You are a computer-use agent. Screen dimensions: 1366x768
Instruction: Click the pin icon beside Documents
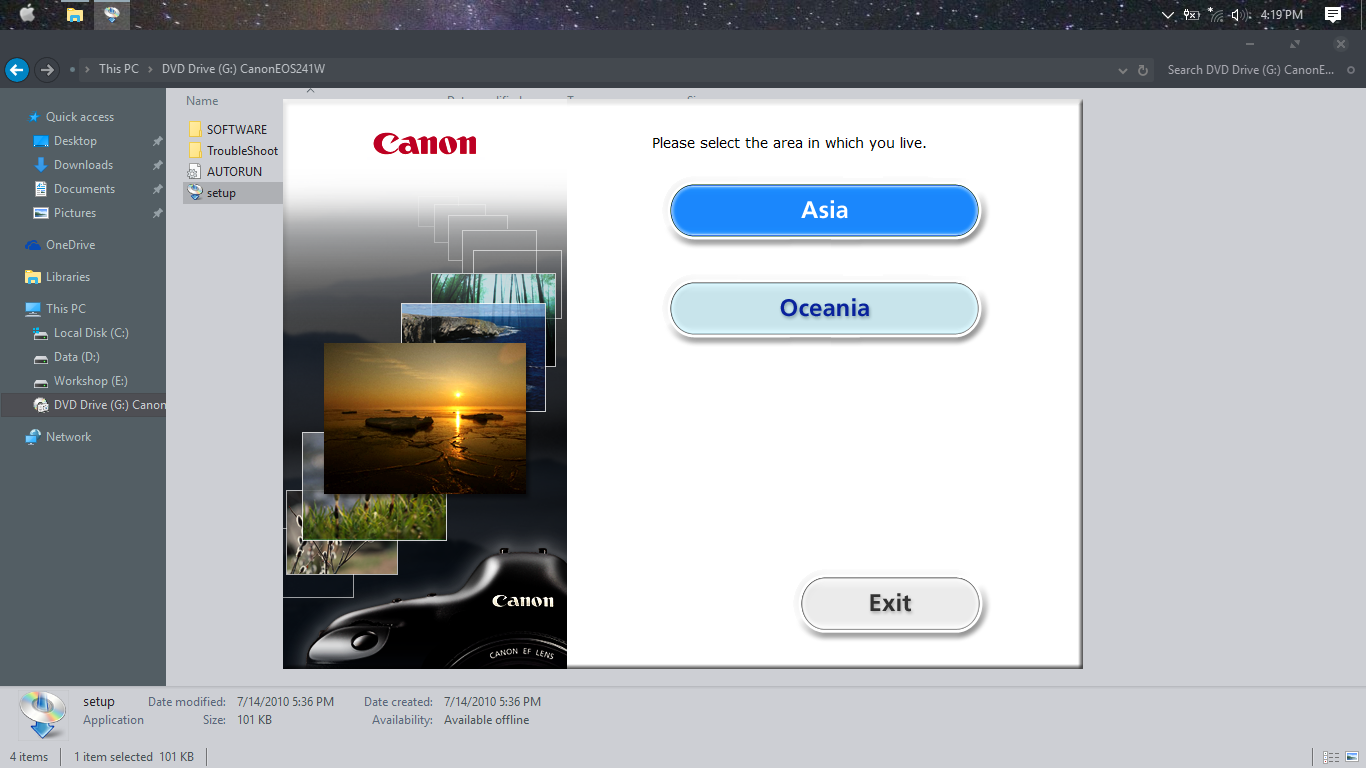click(x=157, y=189)
